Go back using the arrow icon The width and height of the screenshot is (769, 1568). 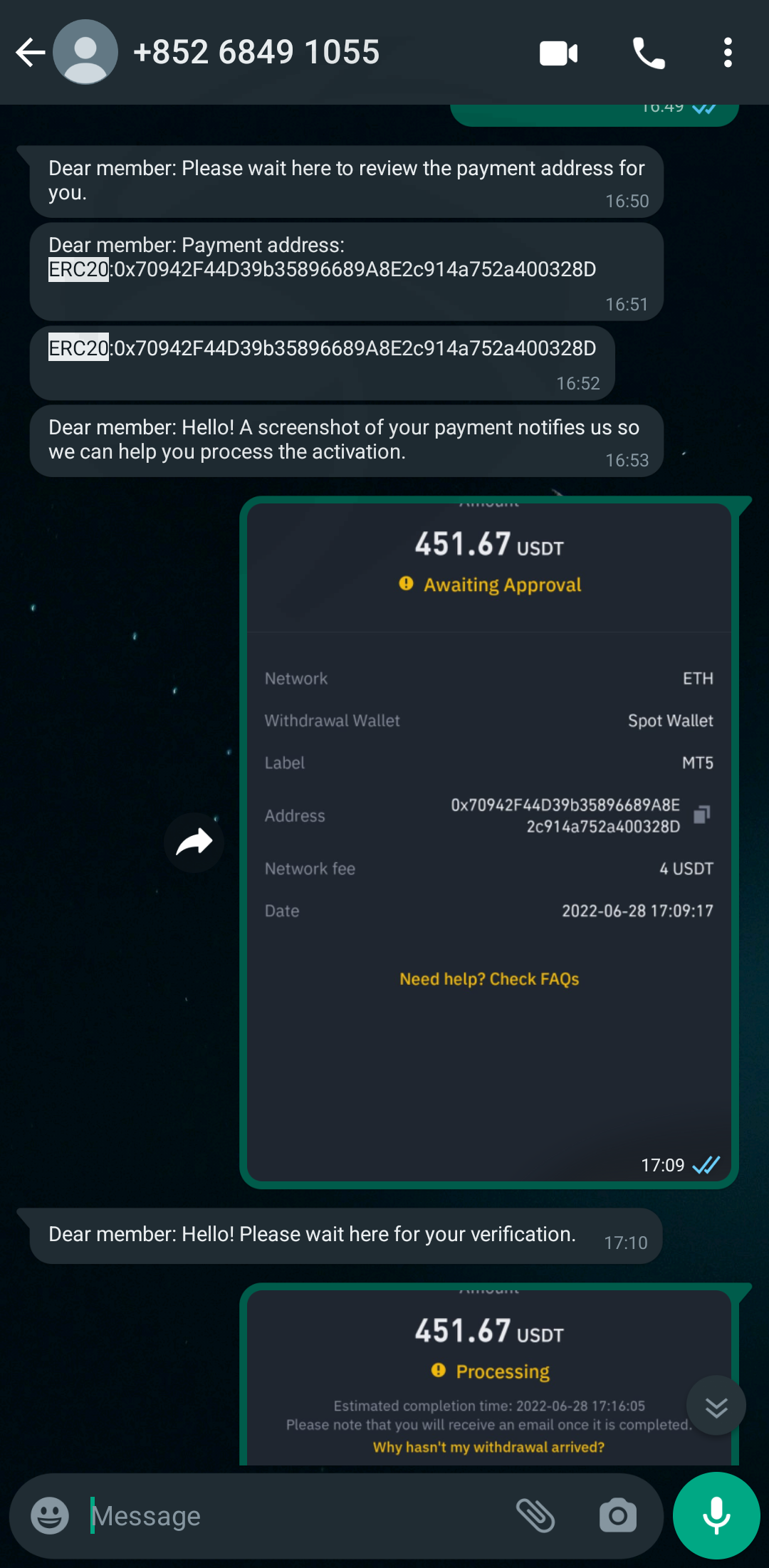[30, 53]
